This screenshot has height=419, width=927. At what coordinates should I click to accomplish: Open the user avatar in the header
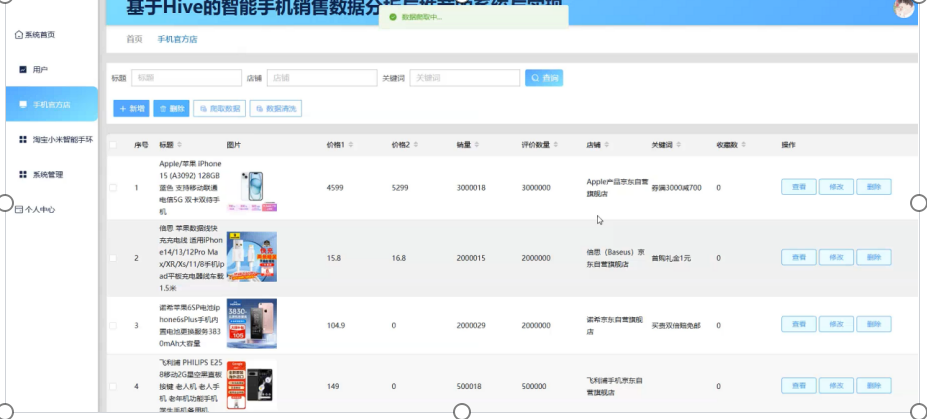pyautogui.click(x=904, y=8)
